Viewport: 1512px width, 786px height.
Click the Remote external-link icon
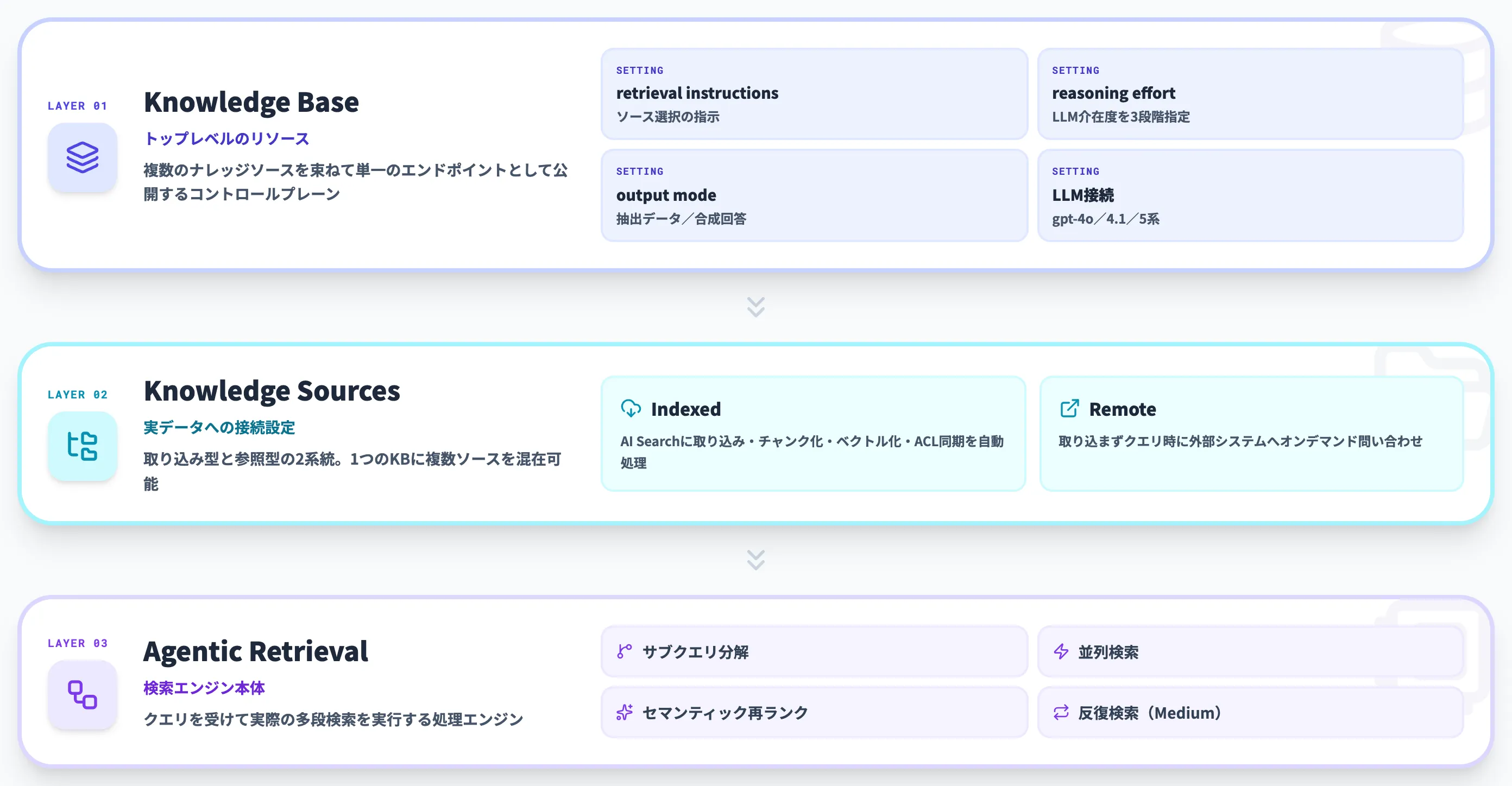pos(1070,409)
